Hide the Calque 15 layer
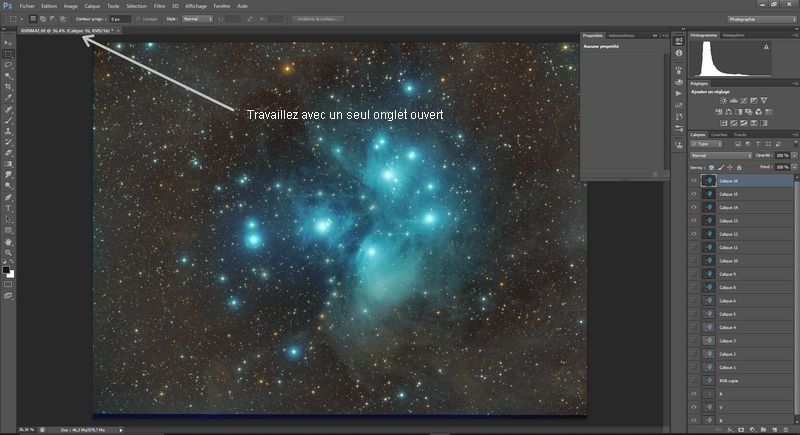This screenshot has width=800, height=435. tap(693, 194)
